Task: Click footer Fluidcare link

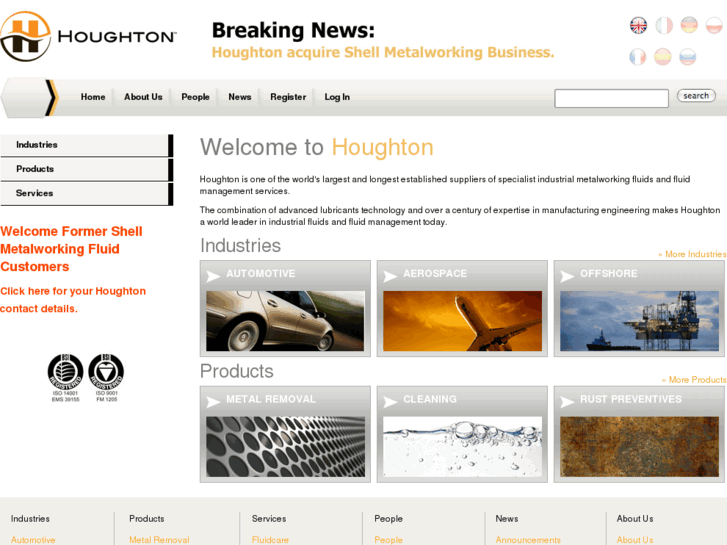Action: 270,540
